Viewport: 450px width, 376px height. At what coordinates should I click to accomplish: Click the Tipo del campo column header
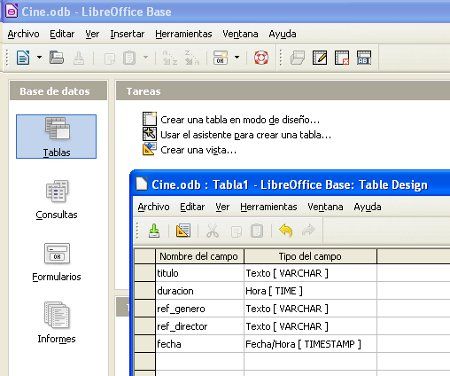pos(310,256)
